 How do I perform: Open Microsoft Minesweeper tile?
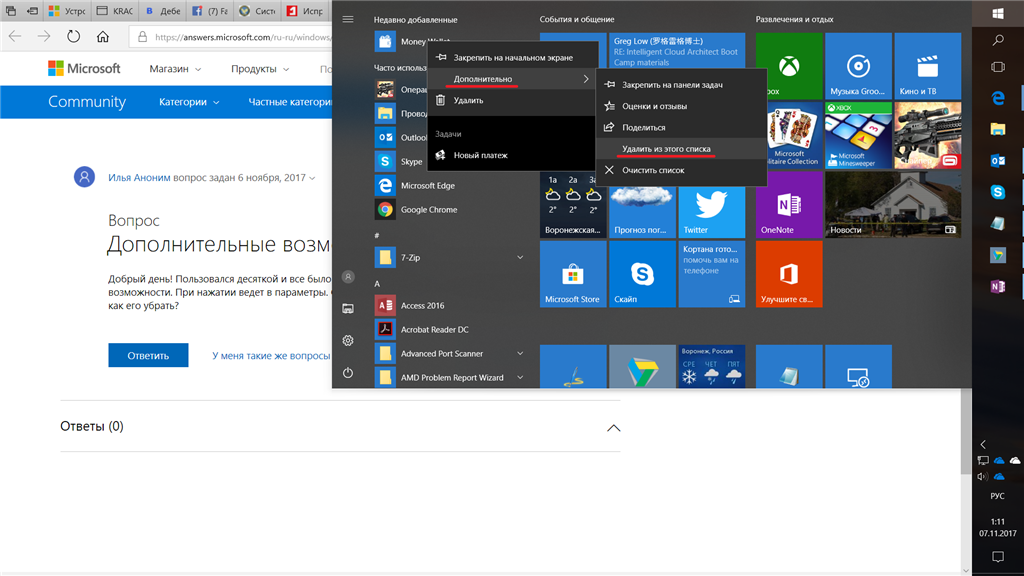point(858,135)
